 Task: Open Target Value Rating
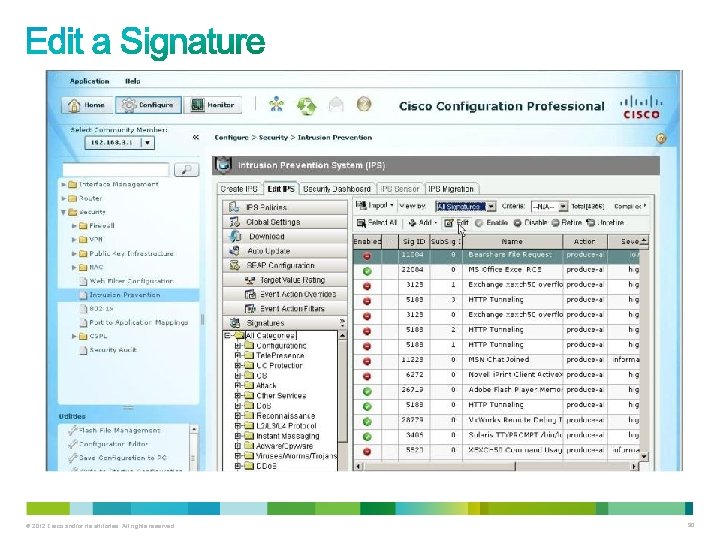[285, 280]
